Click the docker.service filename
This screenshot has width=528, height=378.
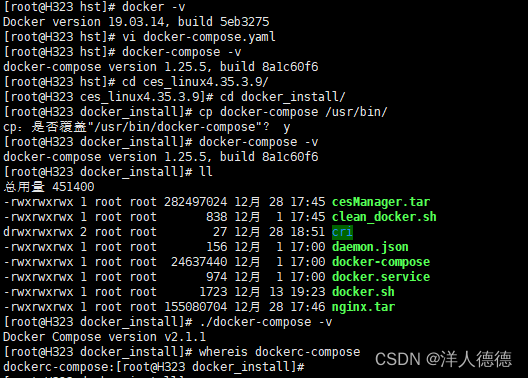[381, 277]
